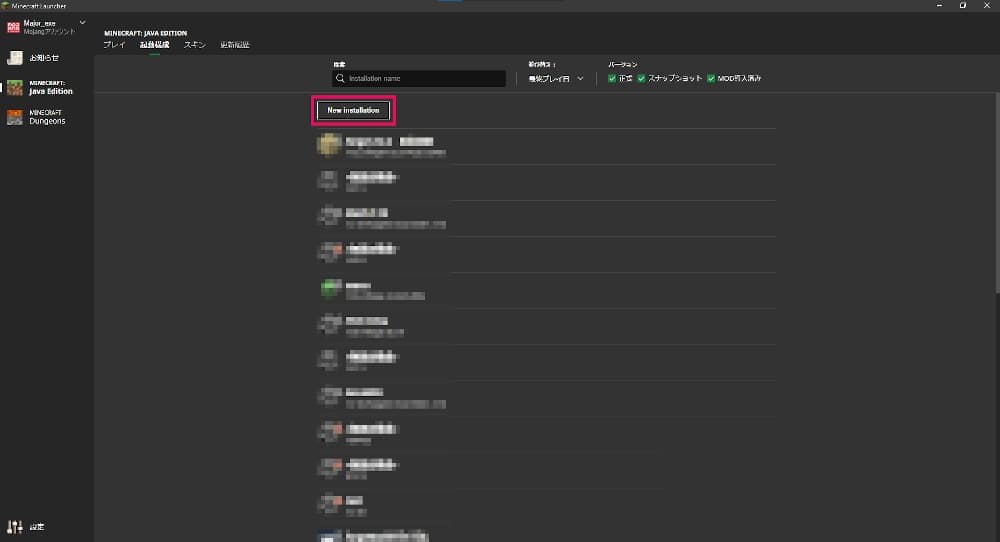The height and width of the screenshot is (542, 1000).
Task: Open the 最終プレイ日 sort dropdown
Action: [555, 78]
